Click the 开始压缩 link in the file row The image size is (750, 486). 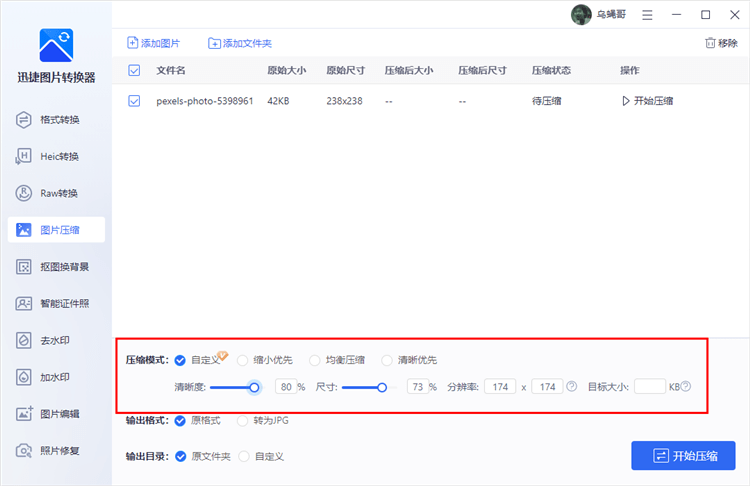[x=648, y=101]
